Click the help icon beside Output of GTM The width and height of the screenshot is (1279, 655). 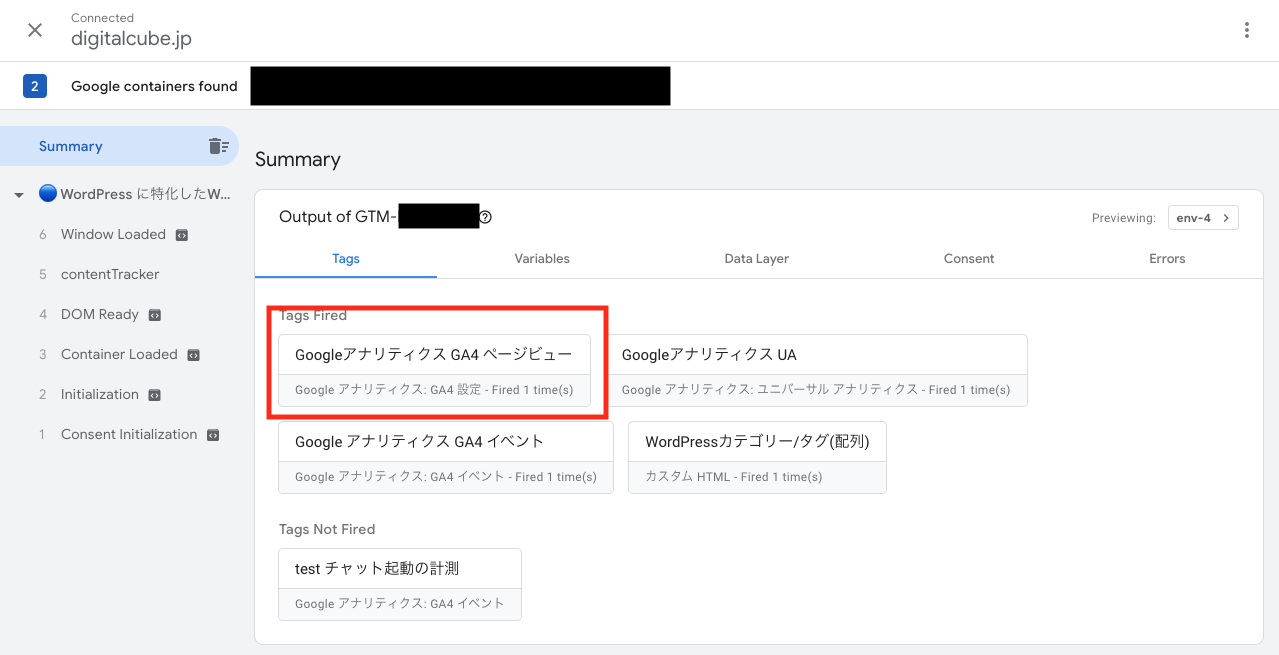tap(485, 217)
